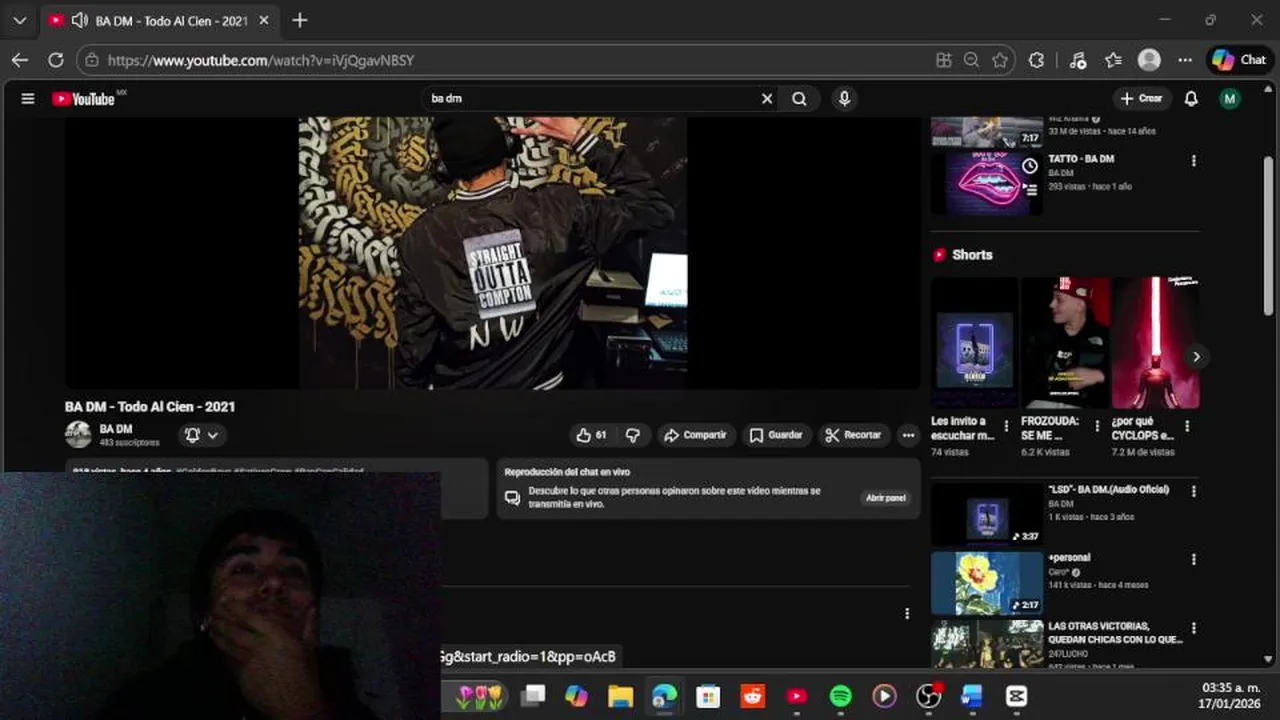The height and width of the screenshot is (720, 1280).
Task: Click the page vertical scrollbar thumb
Action: [1269, 236]
